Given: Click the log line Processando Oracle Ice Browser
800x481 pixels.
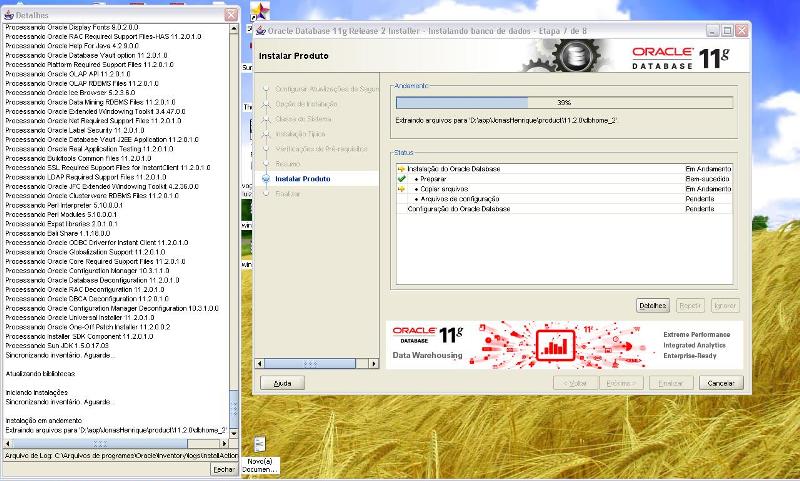Looking at the screenshot, I should pos(70,93).
